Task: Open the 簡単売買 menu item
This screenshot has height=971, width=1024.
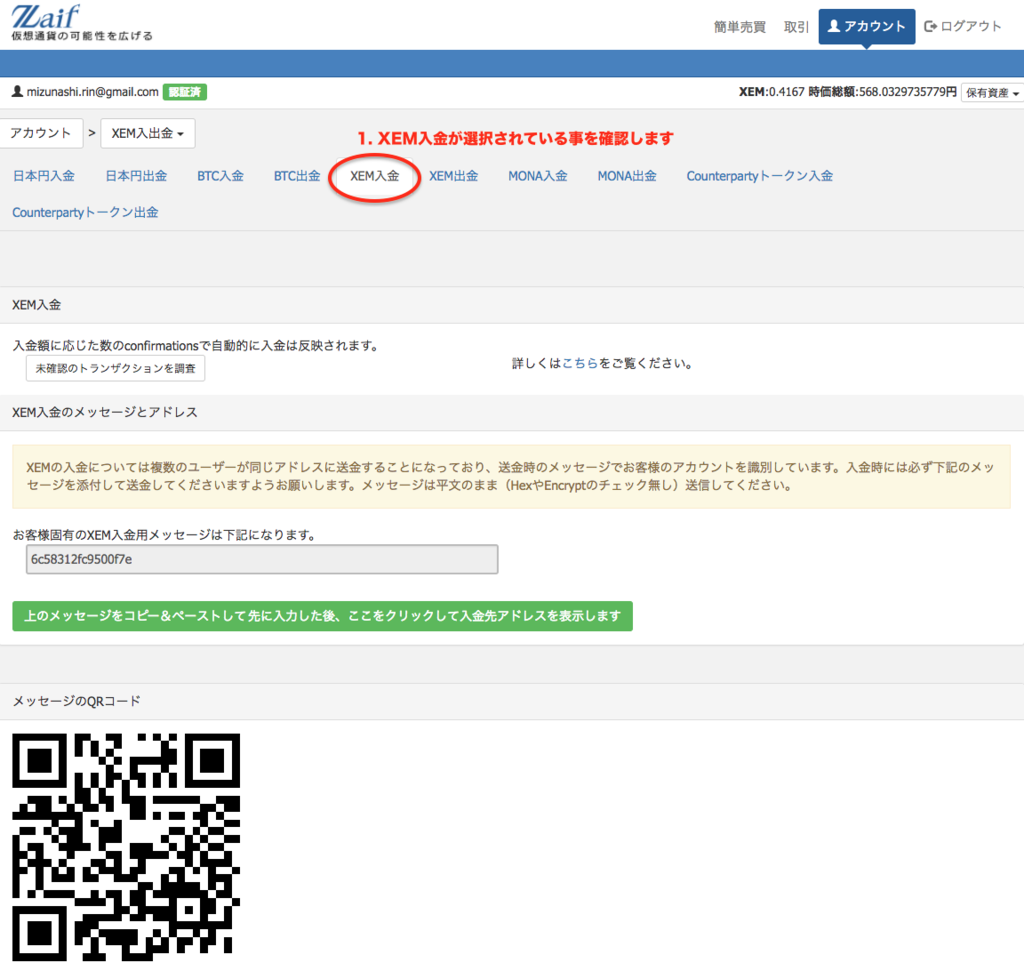Action: [739, 27]
